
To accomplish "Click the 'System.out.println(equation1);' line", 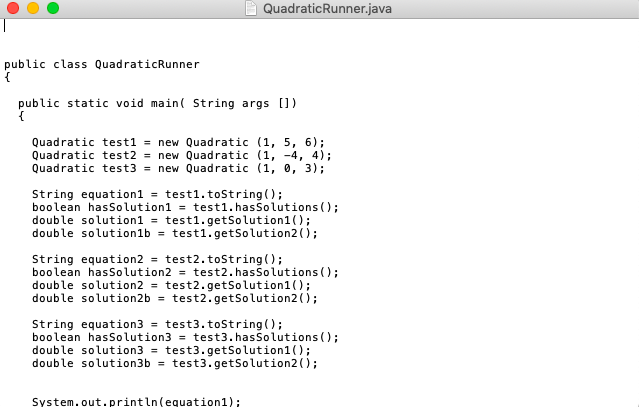I will [137, 402].
